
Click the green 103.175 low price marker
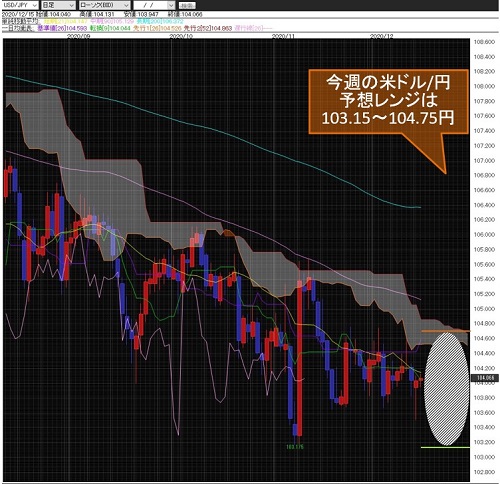point(295,447)
